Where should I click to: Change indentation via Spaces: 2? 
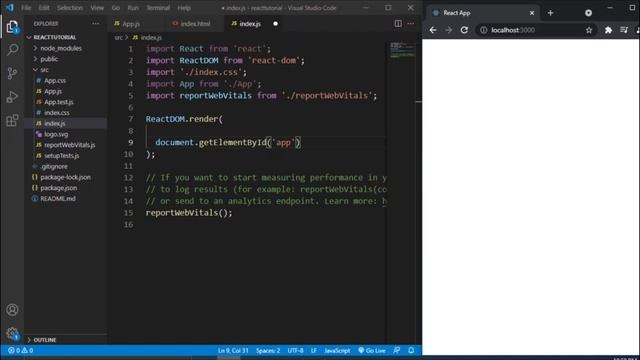click(268, 350)
